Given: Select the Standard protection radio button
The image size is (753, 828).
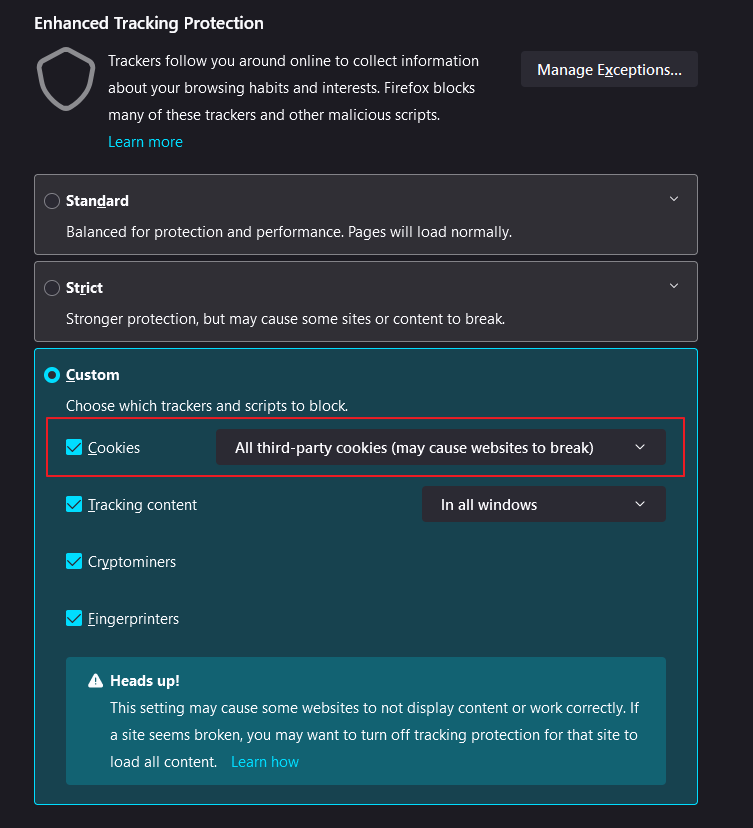Looking at the screenshot, I should (x=52, y=201).
